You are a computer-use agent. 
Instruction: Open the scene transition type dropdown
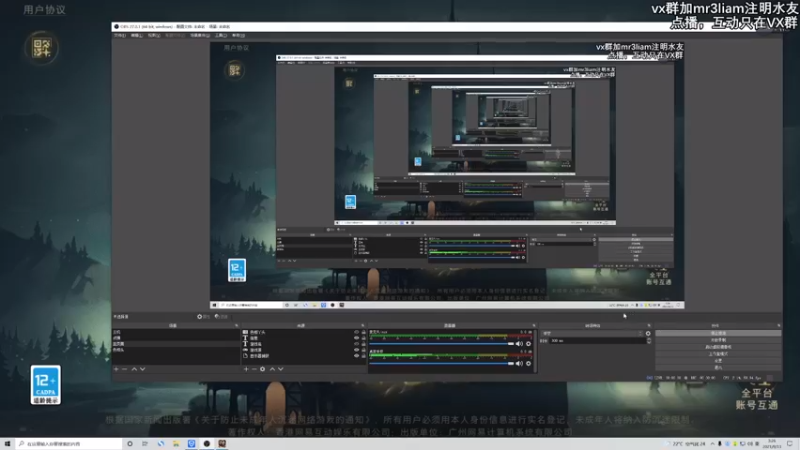(592, 333)
